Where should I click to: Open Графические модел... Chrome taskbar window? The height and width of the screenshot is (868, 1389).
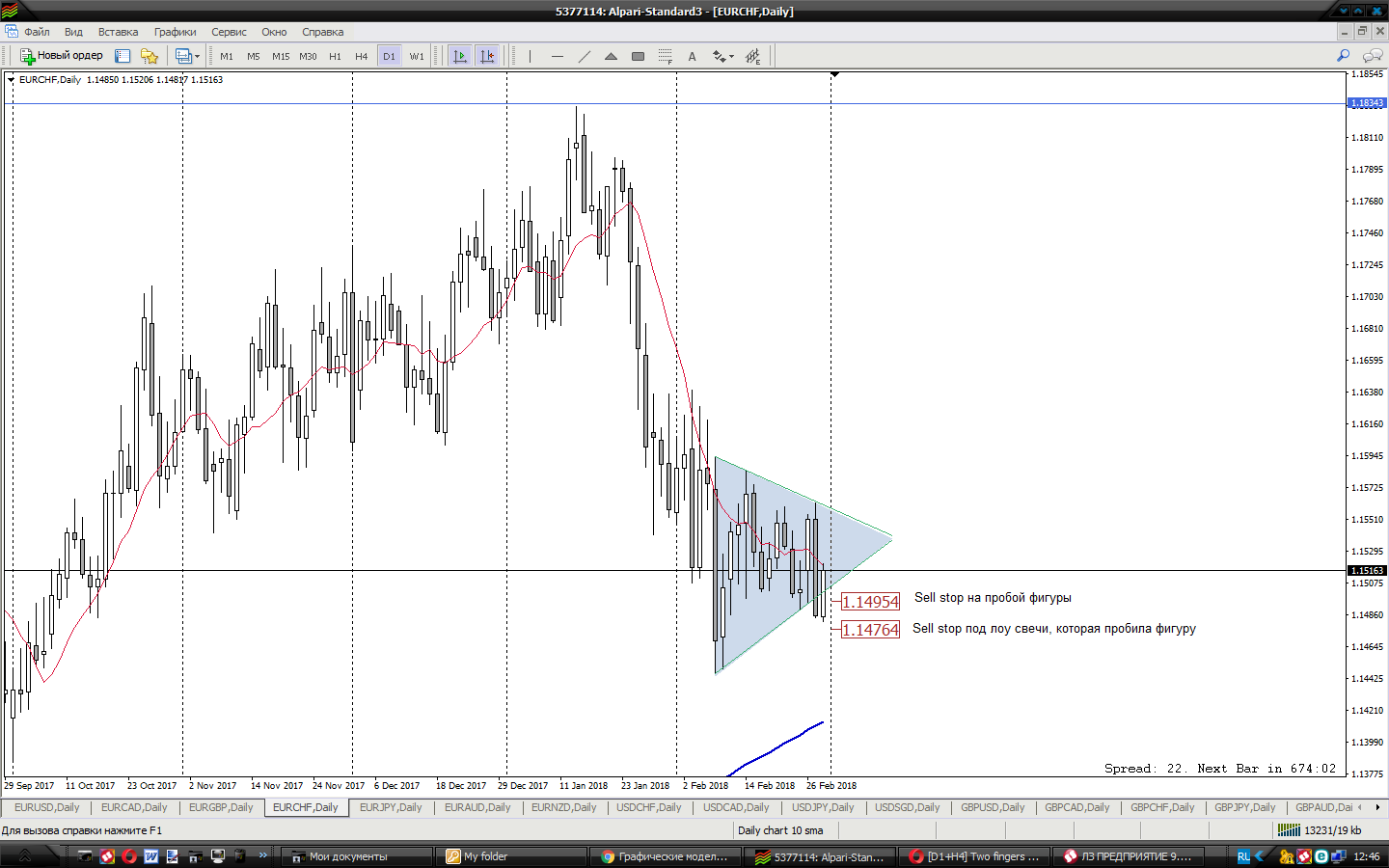point(666,856)
